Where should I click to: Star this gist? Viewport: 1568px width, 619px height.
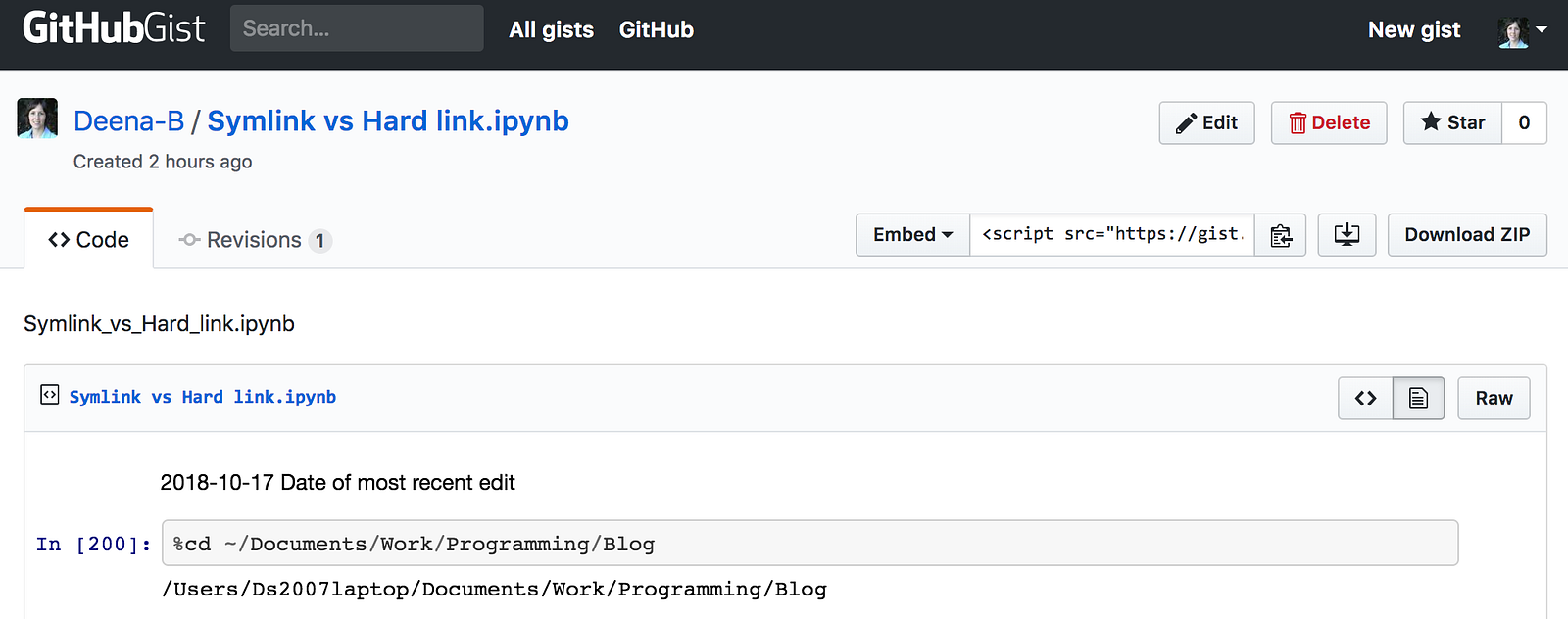tap(1452, 123)
